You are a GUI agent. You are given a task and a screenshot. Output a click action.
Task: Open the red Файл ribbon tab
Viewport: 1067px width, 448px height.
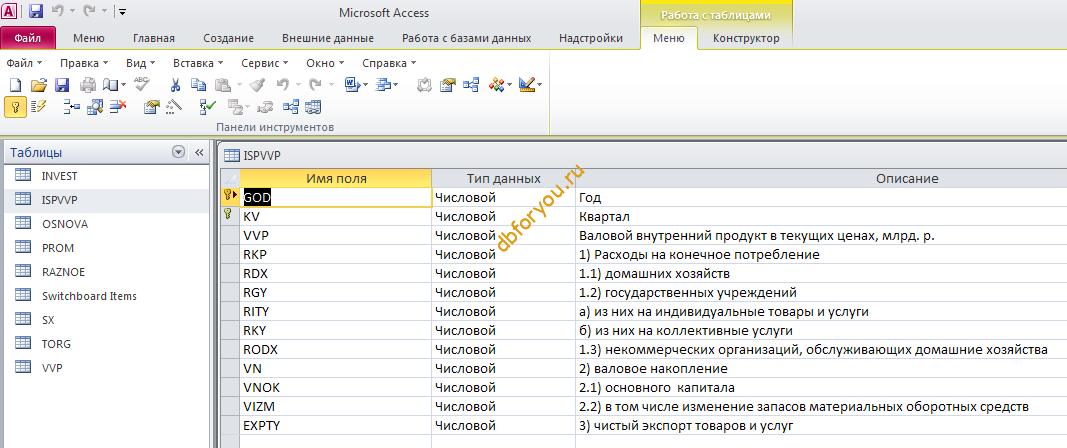pos(28,38)
